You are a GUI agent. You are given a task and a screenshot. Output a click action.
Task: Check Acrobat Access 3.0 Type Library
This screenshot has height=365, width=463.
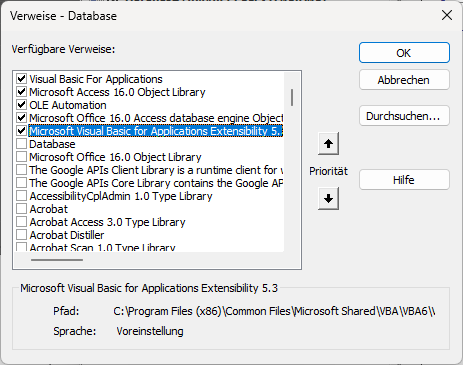[x=22, y=222]
